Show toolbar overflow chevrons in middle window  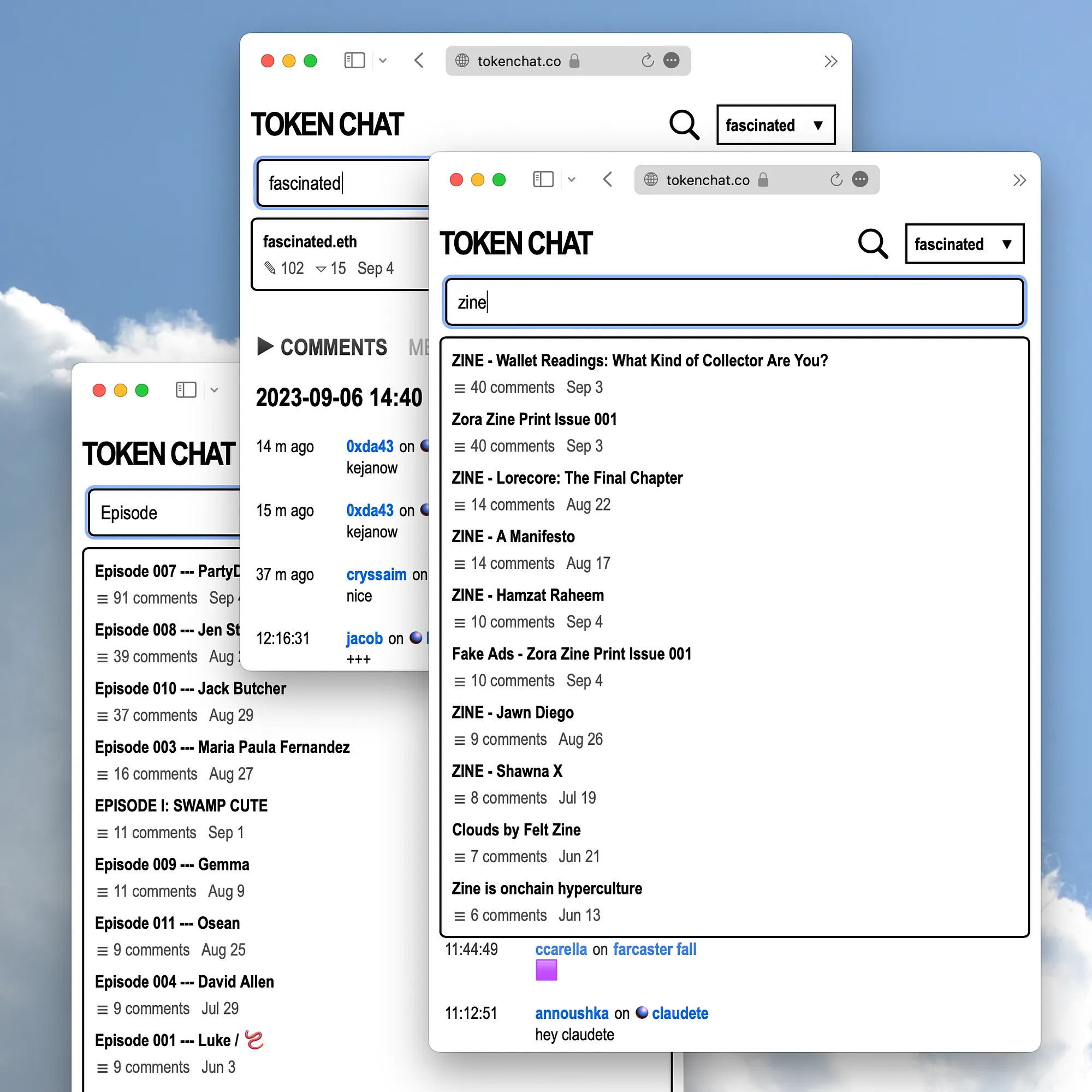pos(830,61)
